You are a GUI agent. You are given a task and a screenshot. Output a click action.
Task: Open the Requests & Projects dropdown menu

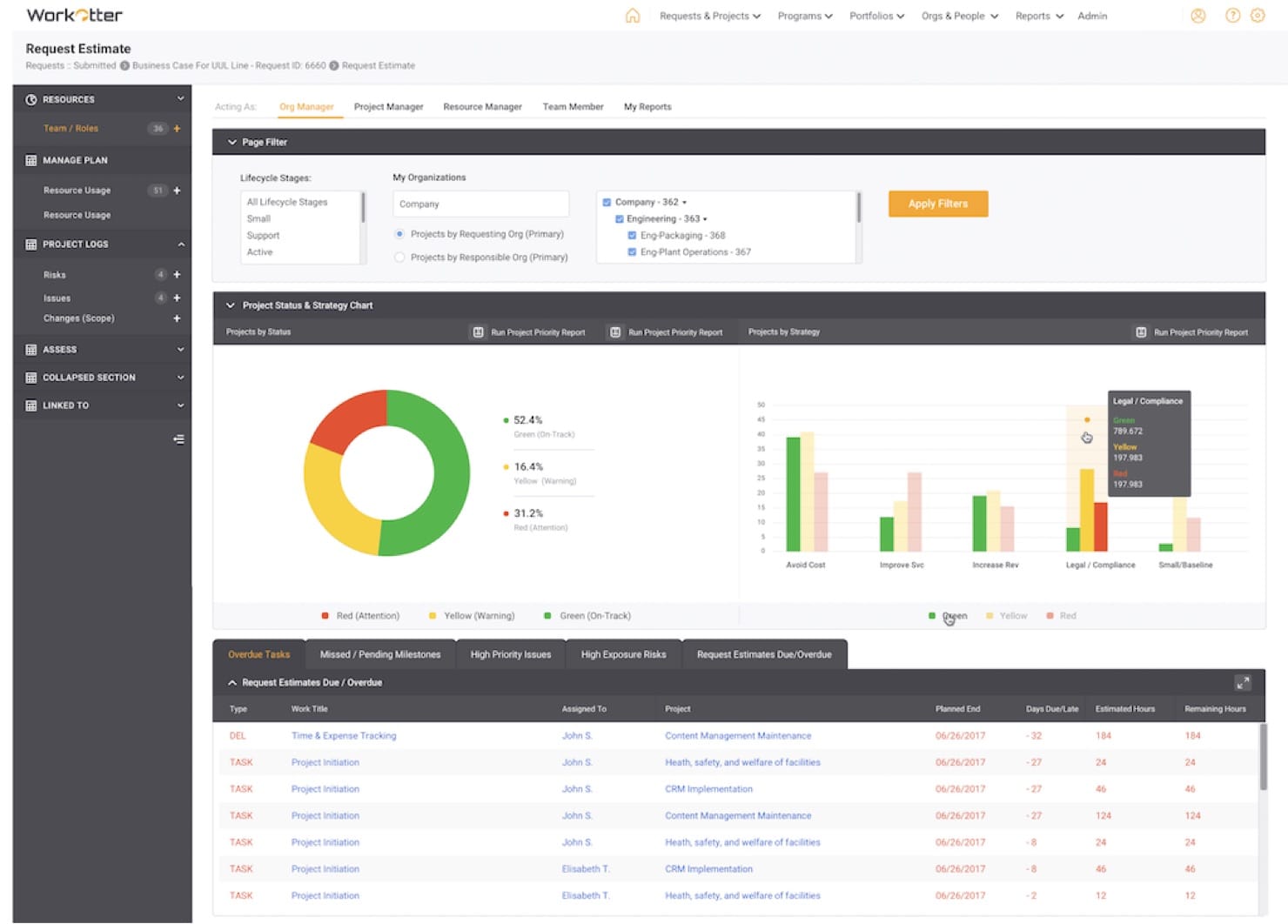click(x=709, y=16)
